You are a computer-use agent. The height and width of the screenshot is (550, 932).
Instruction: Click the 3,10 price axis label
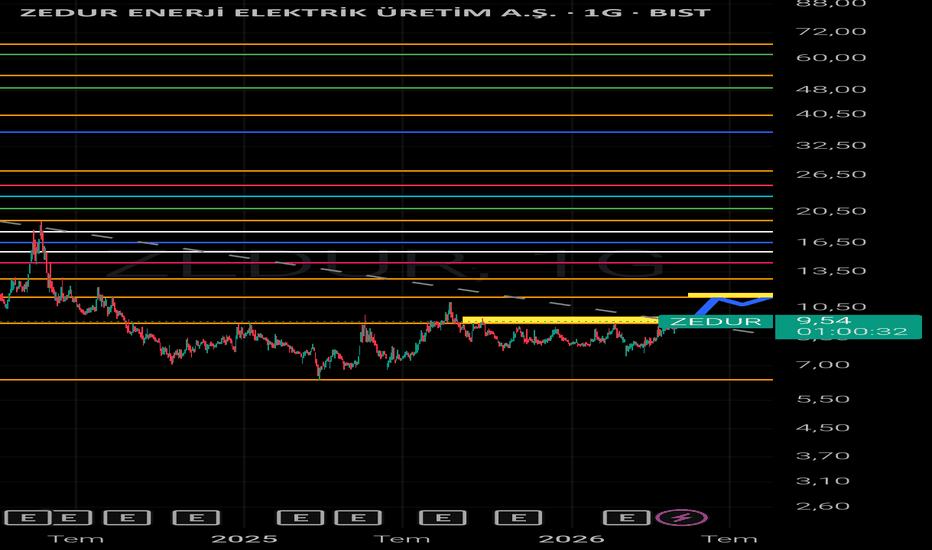[823, 481]
